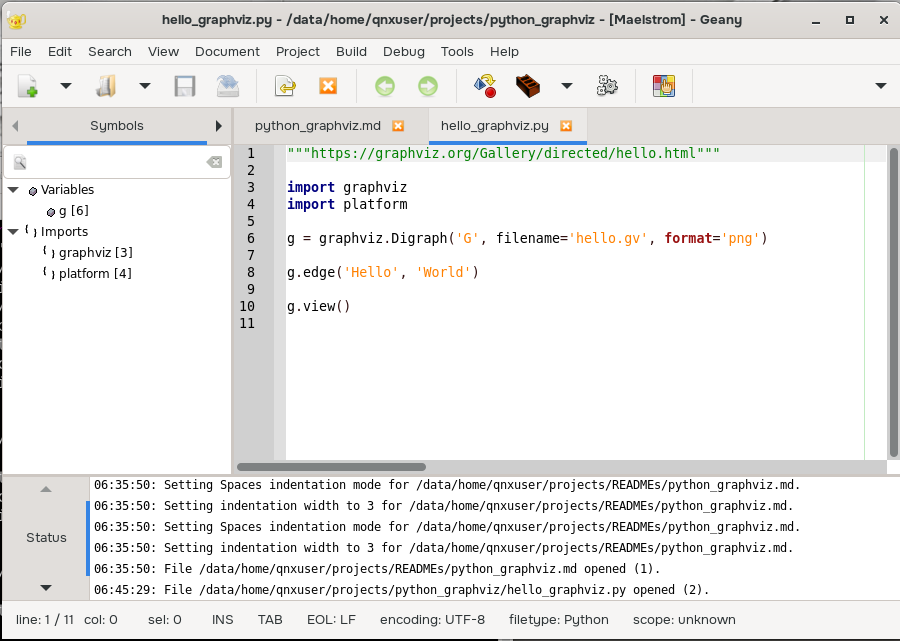This screenshot has height=641, width=900.
Task: Open the color chooser toolbar icon
Action: tap(664, 86)
